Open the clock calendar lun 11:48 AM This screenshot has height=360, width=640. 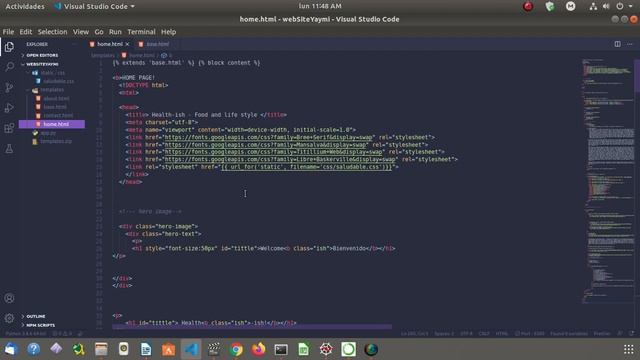320,6
